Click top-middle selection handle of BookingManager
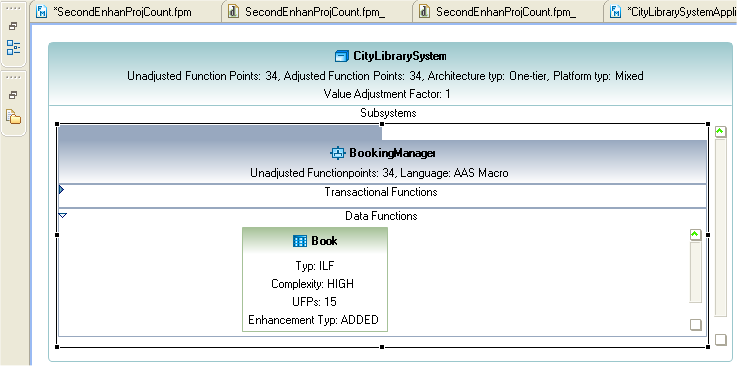Viewport: 737px width, 366px height. point(382,124)
